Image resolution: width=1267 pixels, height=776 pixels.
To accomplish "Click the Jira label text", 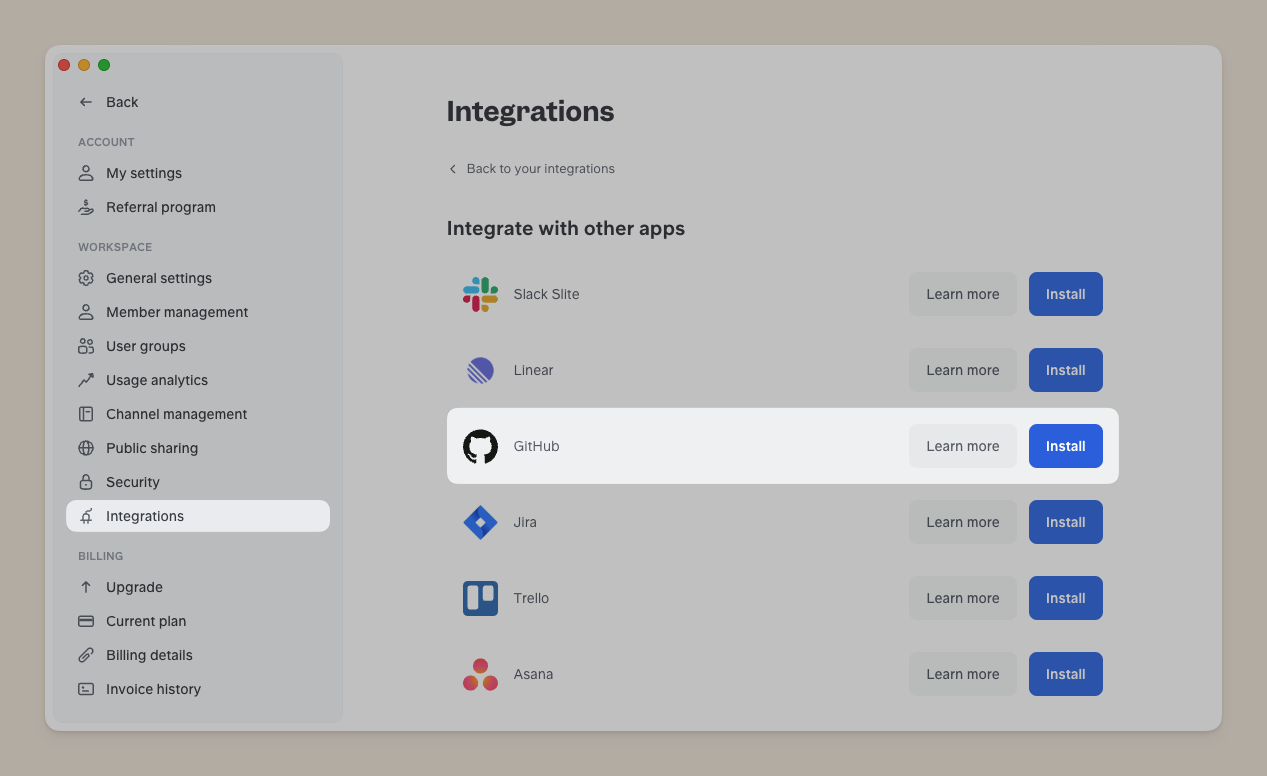I will pos(525,522).
